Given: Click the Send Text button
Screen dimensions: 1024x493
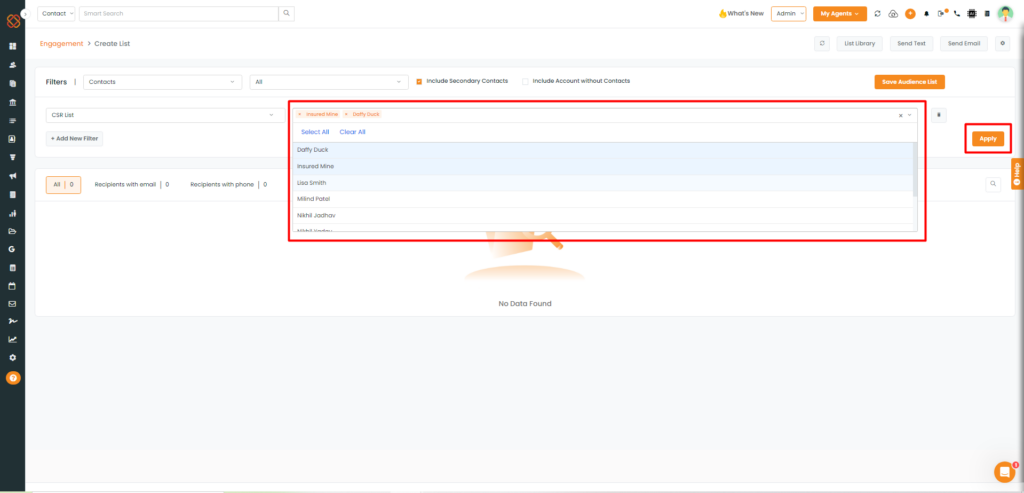Looking at the screenshot, I should point(911,43).
